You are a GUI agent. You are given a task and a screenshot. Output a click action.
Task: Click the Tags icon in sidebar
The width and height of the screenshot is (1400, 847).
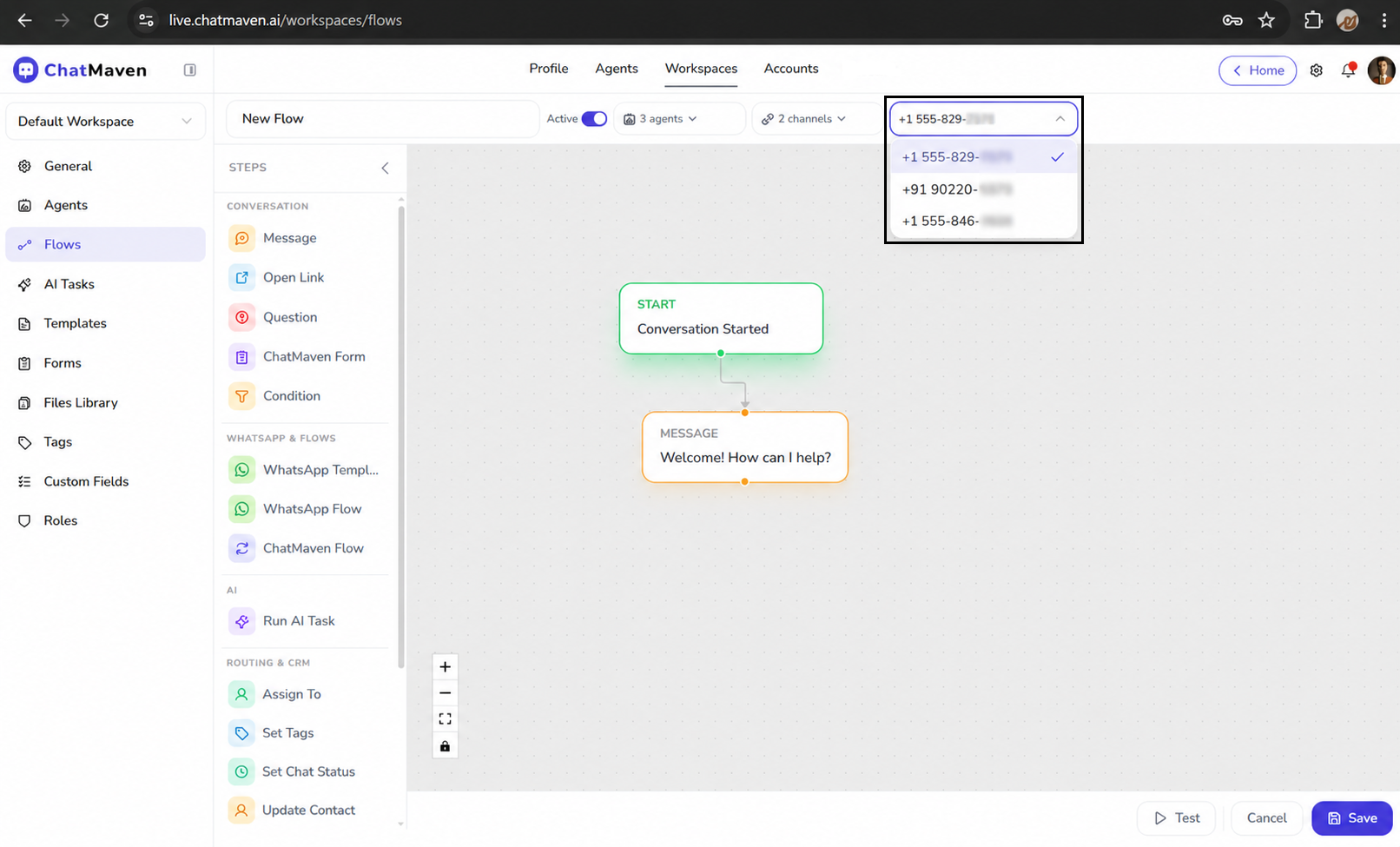(24, 442)
